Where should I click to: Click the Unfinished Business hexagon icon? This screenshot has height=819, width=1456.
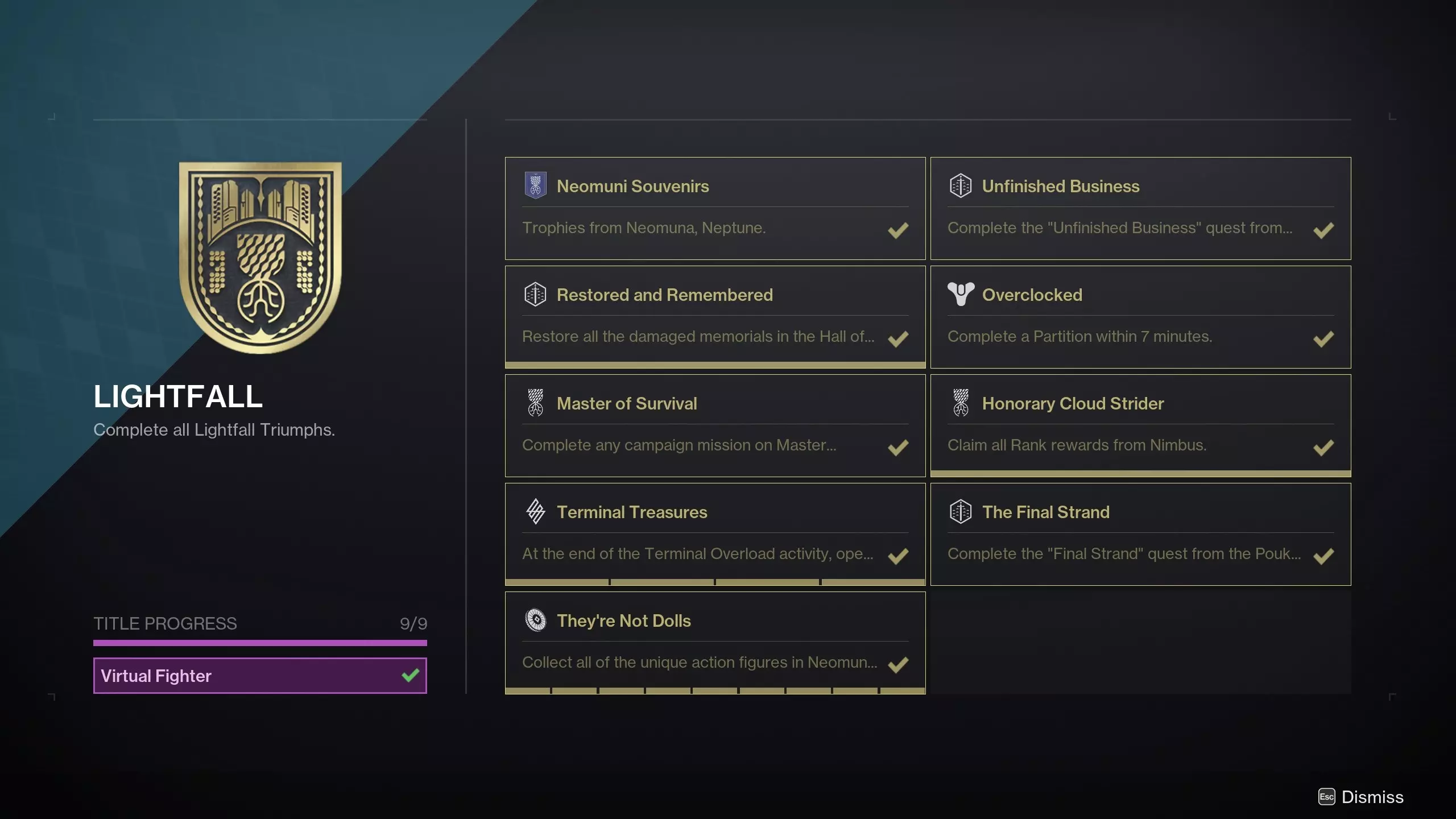pyautogui.click(x=961, y=185)
